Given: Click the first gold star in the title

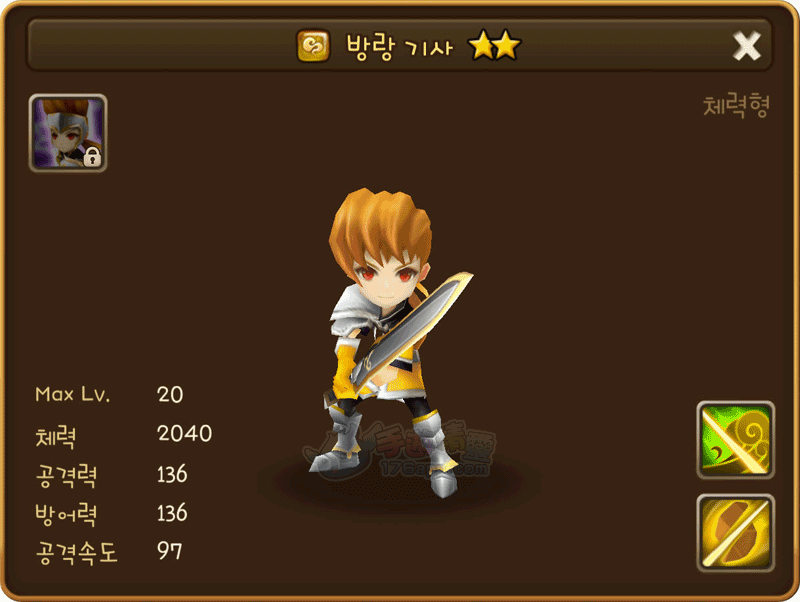Looking at the screenshot, I should pos(482,45).
